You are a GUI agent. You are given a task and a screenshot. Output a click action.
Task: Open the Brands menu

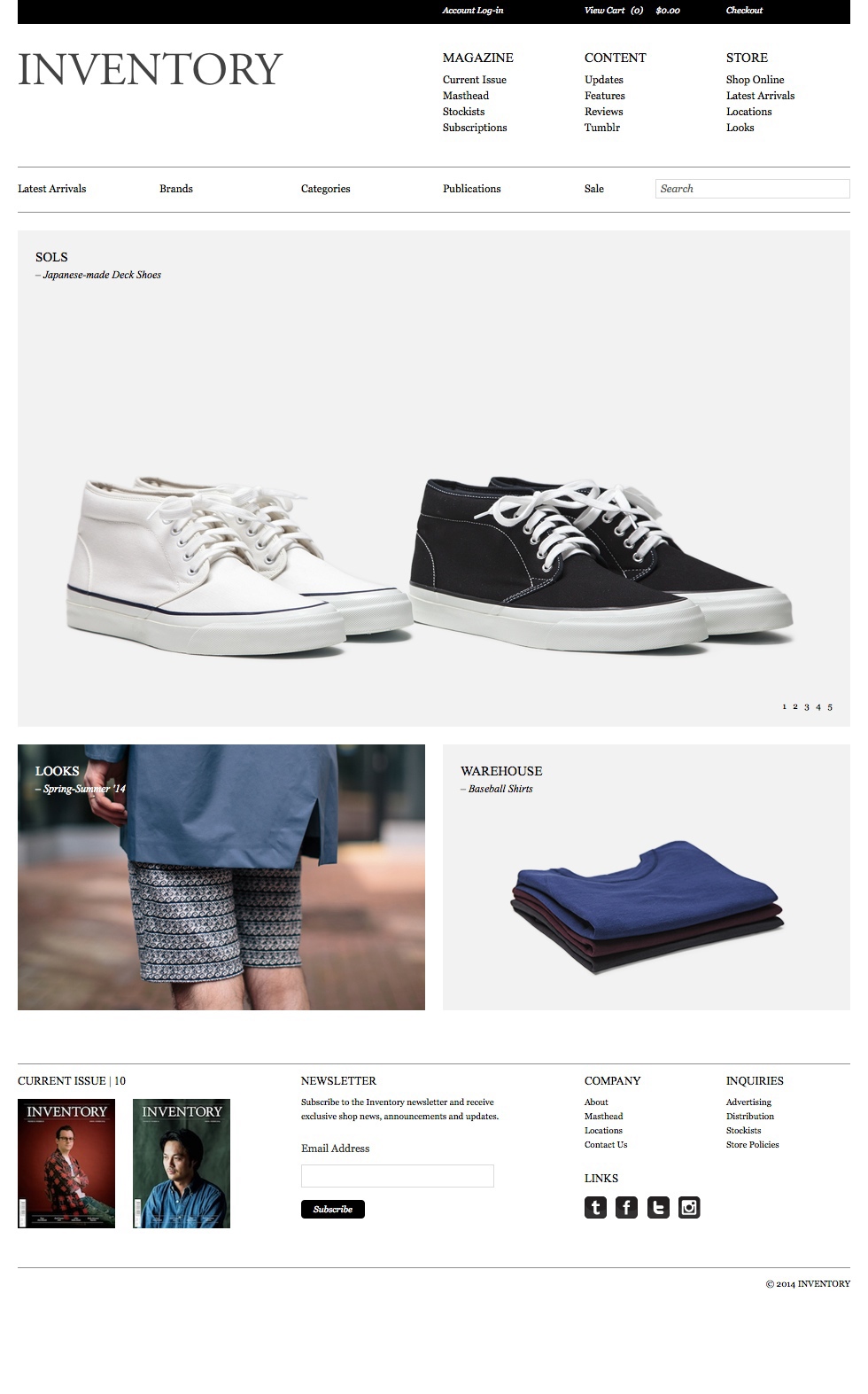[176, 189]
